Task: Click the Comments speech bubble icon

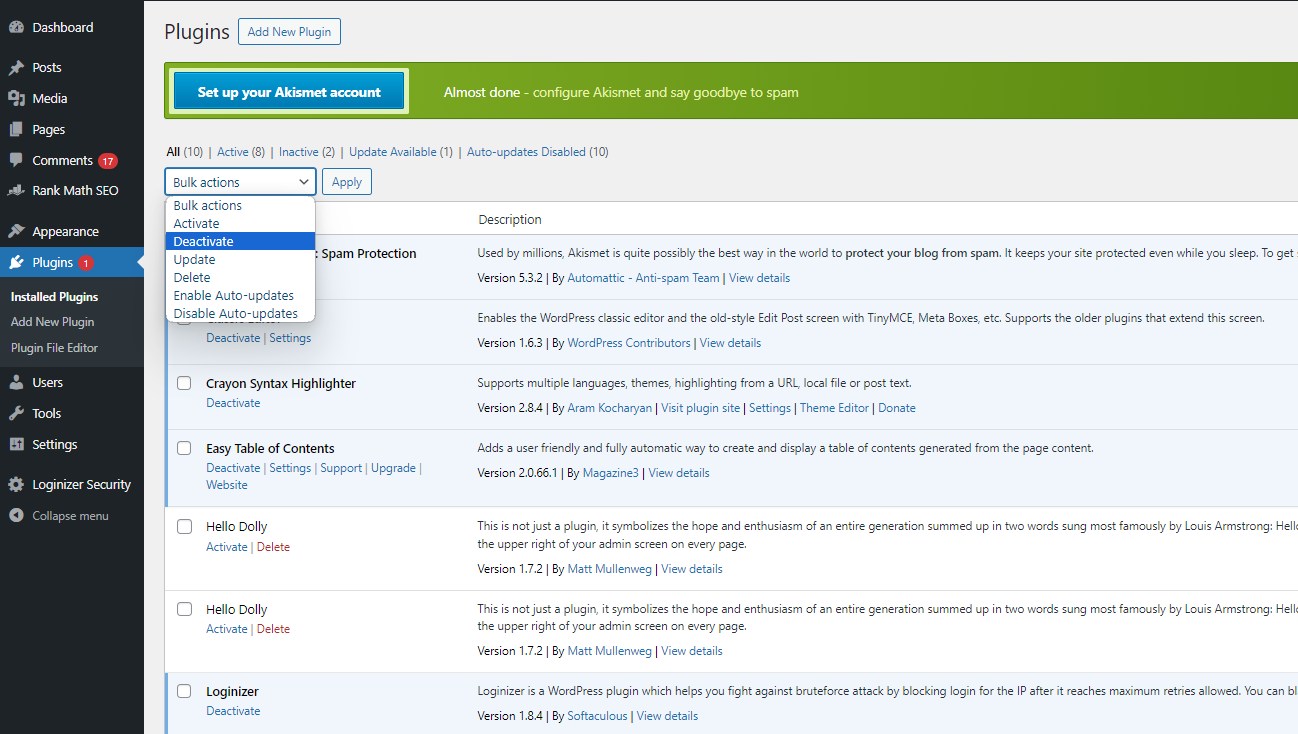Action: [16, 161]
